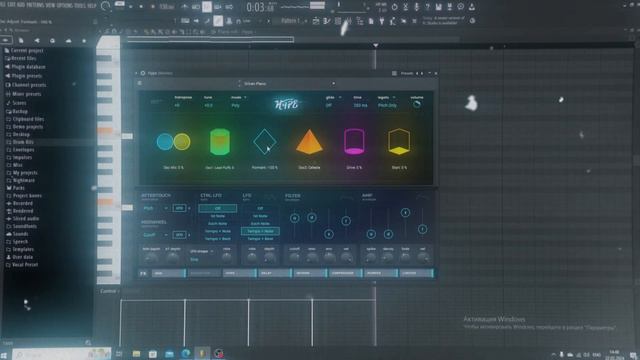Open the mixer view toolbar icon
This screenshot has width=640, height=360.
[x=349, y=21]
